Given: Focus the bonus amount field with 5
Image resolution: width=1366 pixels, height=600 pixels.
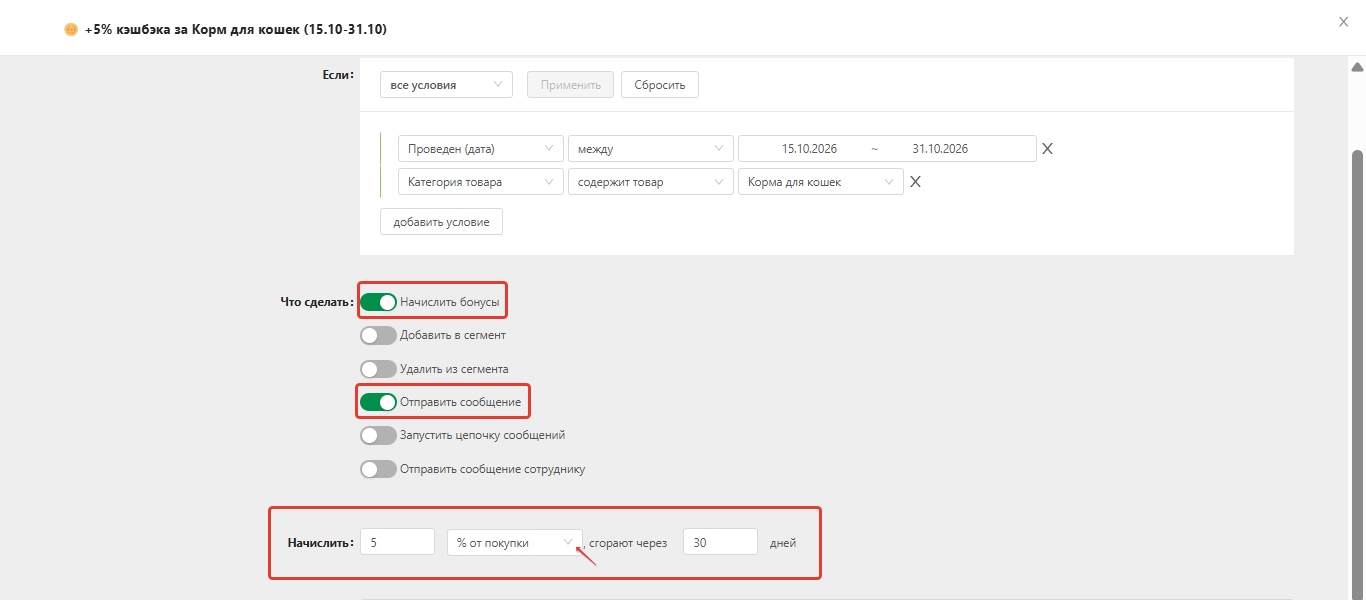Looking at the screenshot, I should 397,542.
